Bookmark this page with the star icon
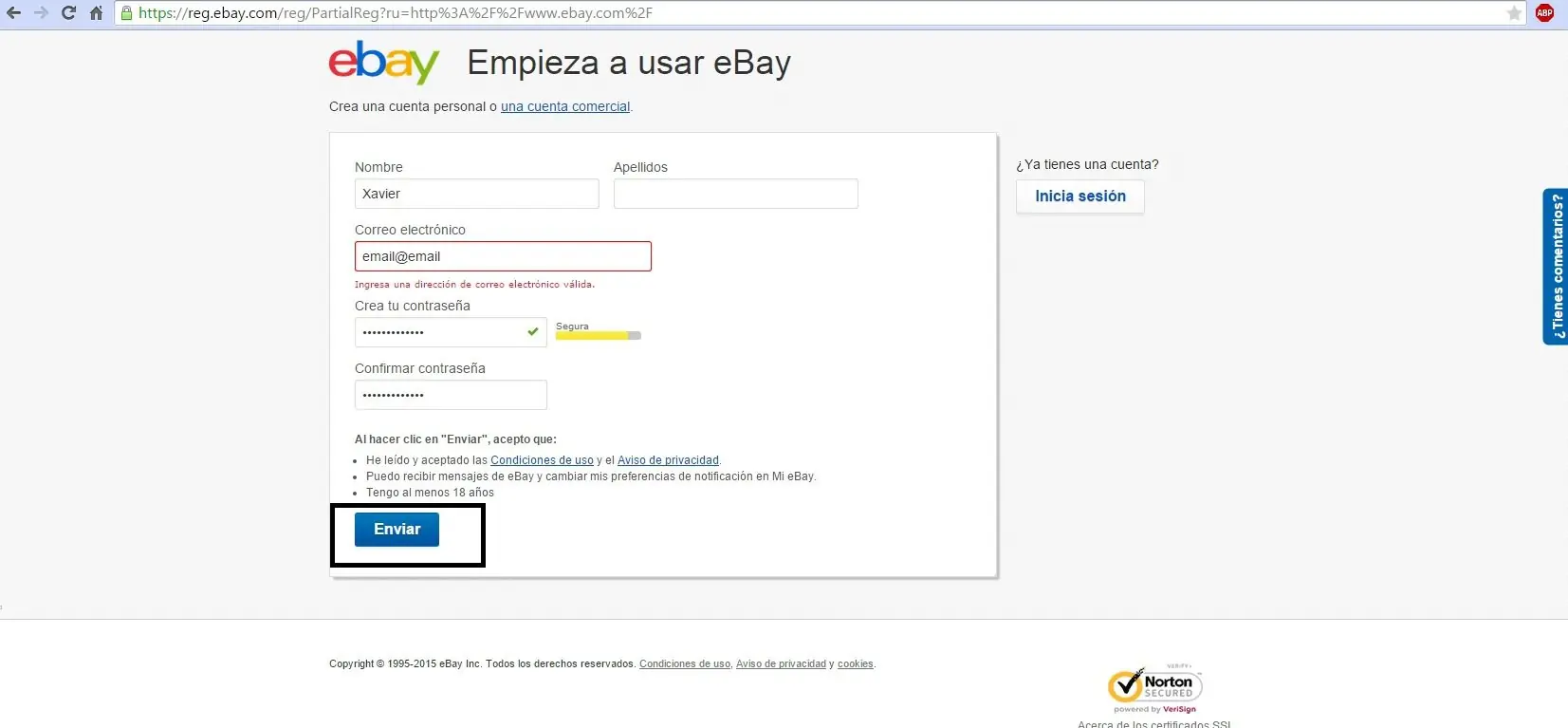The height and width of the screenshot is (728, 1568). (1514, 13)
